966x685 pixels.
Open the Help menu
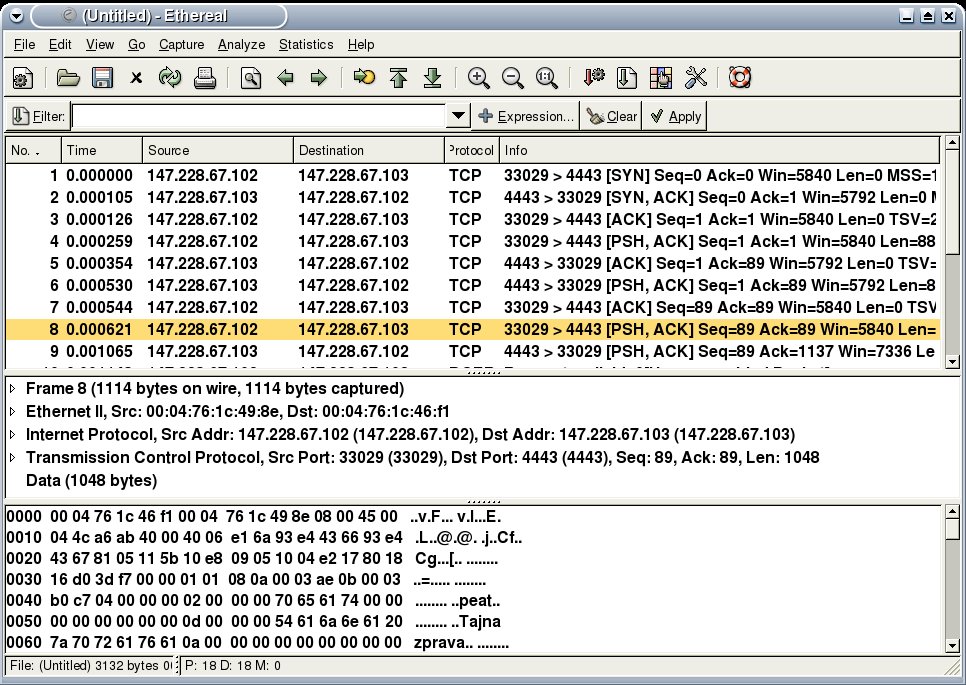point(361,45)
